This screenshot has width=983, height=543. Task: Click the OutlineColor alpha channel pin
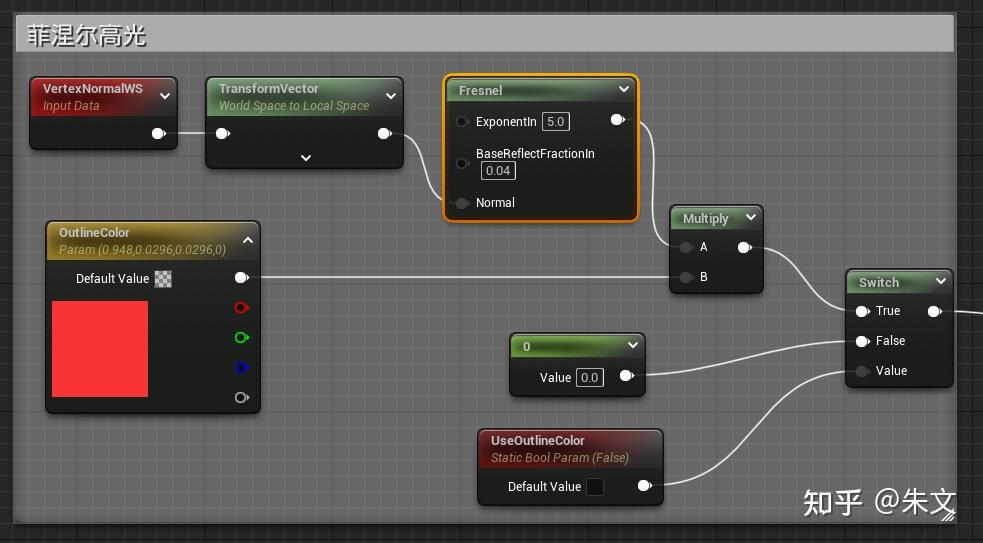(x=241, y=397)
